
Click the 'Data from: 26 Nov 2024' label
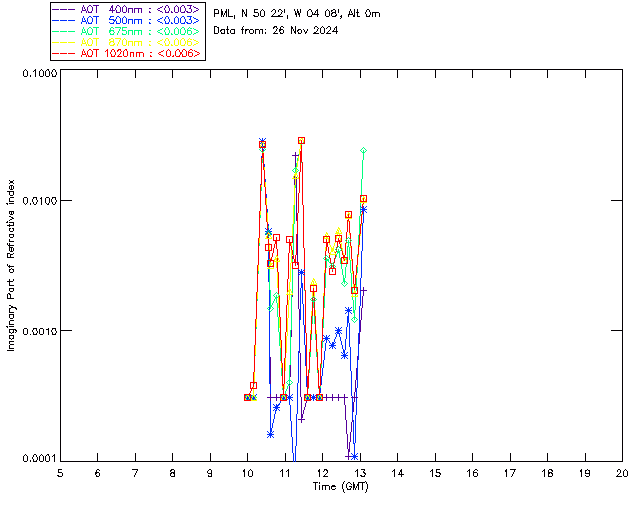[x=276, y=31]
